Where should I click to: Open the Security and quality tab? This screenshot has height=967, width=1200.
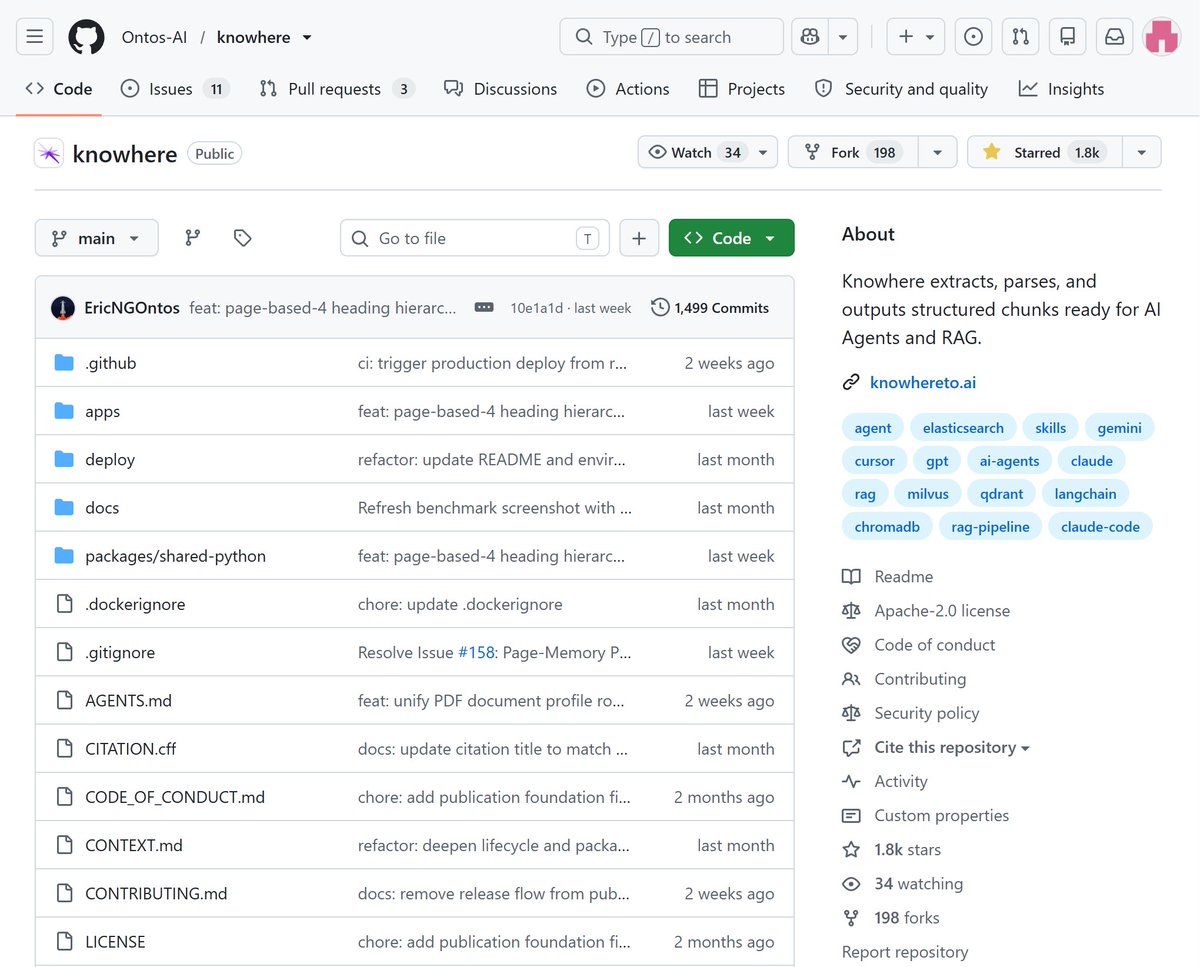(x=902, y=89)
